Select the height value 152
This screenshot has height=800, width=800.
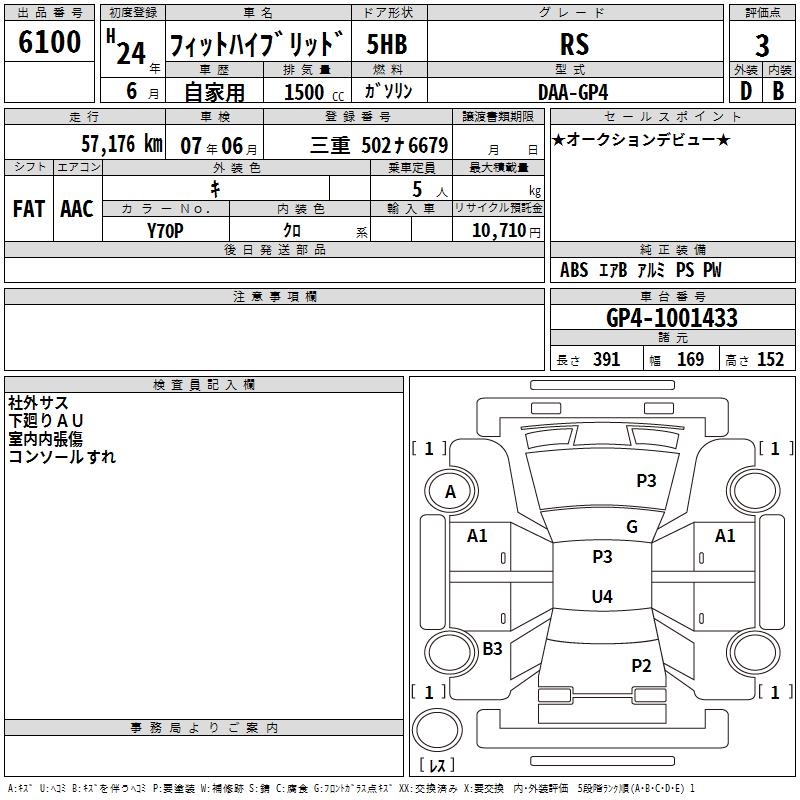point(770,359)
